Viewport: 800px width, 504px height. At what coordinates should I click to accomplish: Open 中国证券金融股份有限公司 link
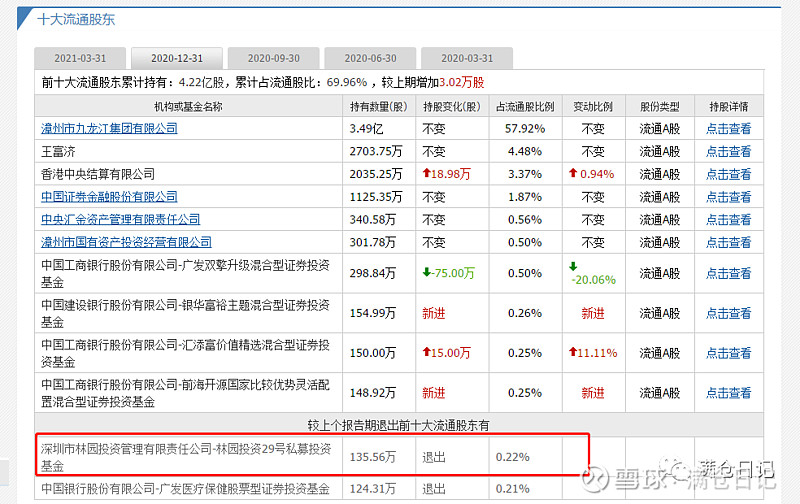pyautogui.click(x=109, y=197)
